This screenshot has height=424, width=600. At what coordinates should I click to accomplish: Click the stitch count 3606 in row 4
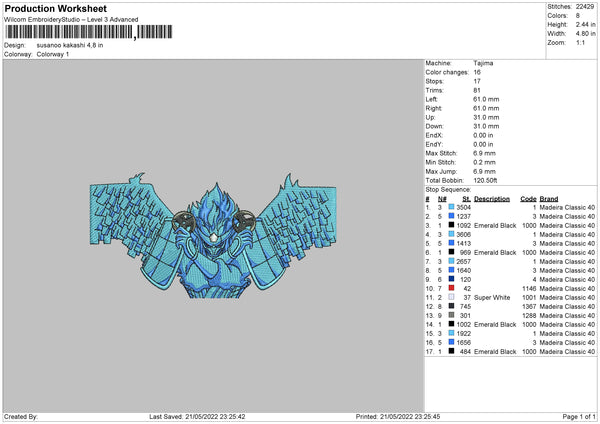pos(463,235)
